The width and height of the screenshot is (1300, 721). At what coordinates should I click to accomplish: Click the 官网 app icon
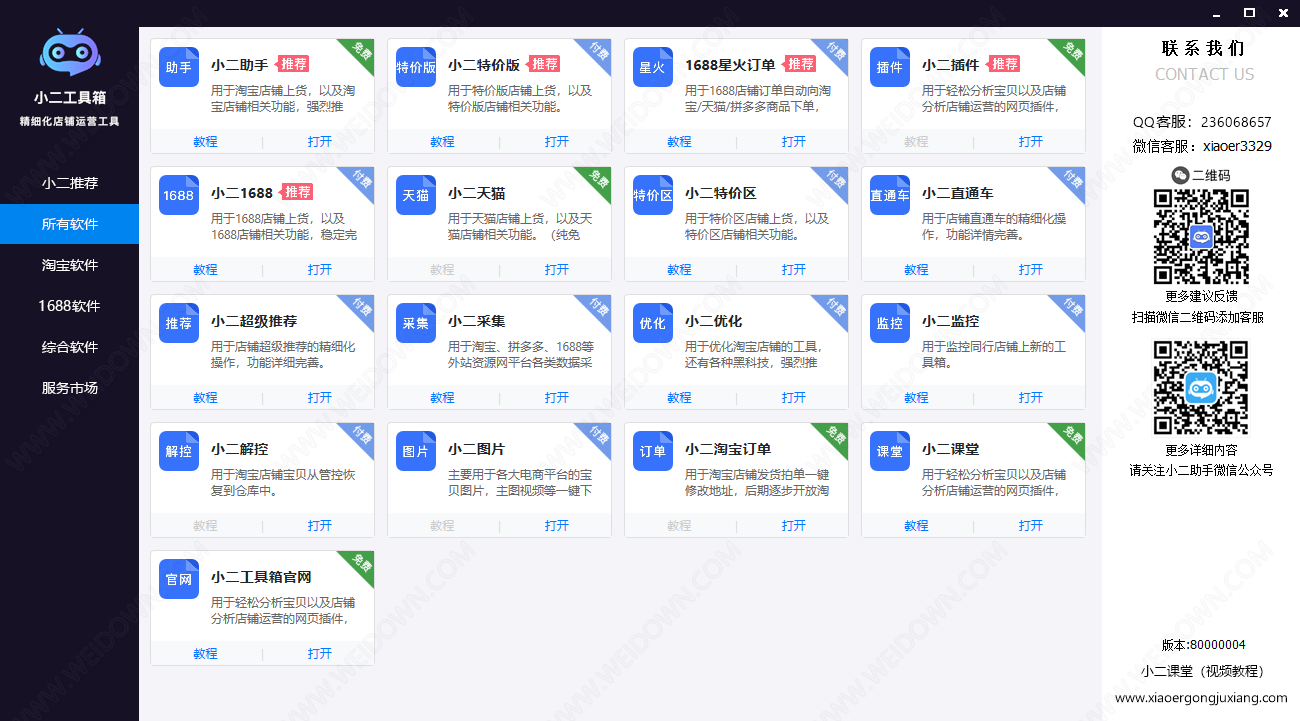coord(179,579)
